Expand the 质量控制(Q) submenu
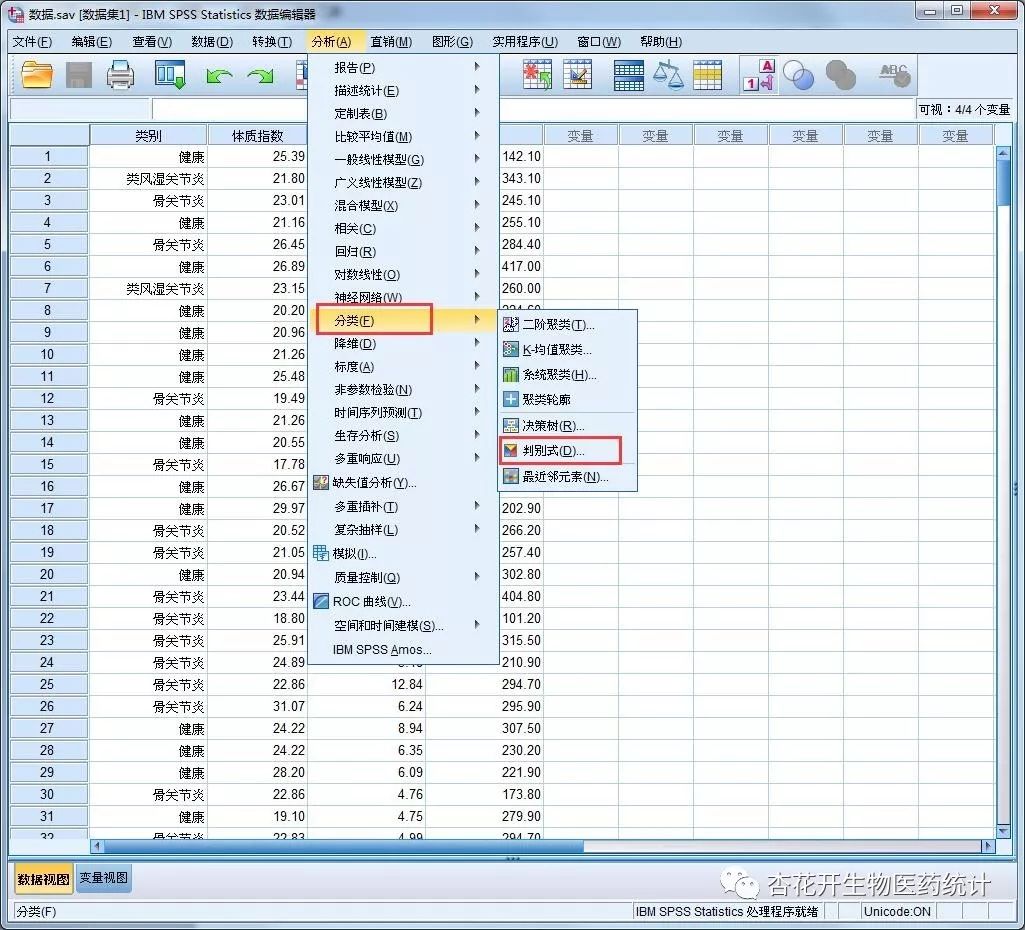 (403, 578)
